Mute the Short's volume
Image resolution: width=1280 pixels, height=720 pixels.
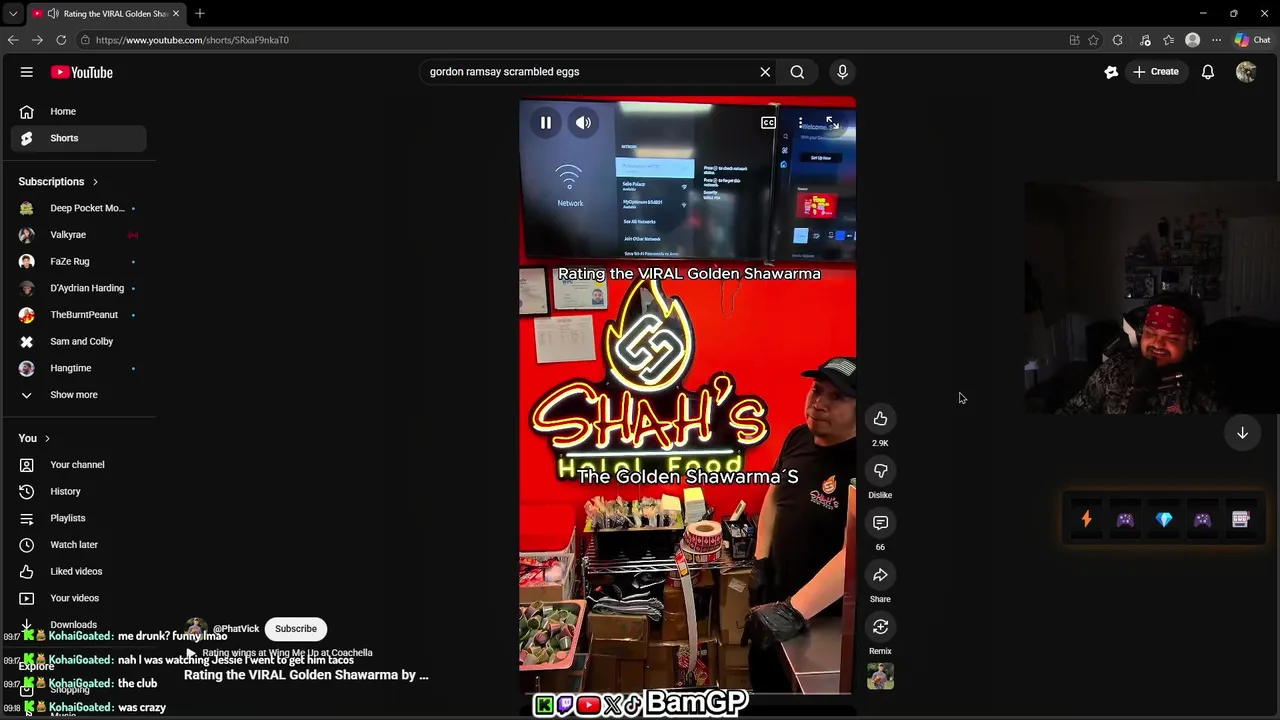(583, 123)
